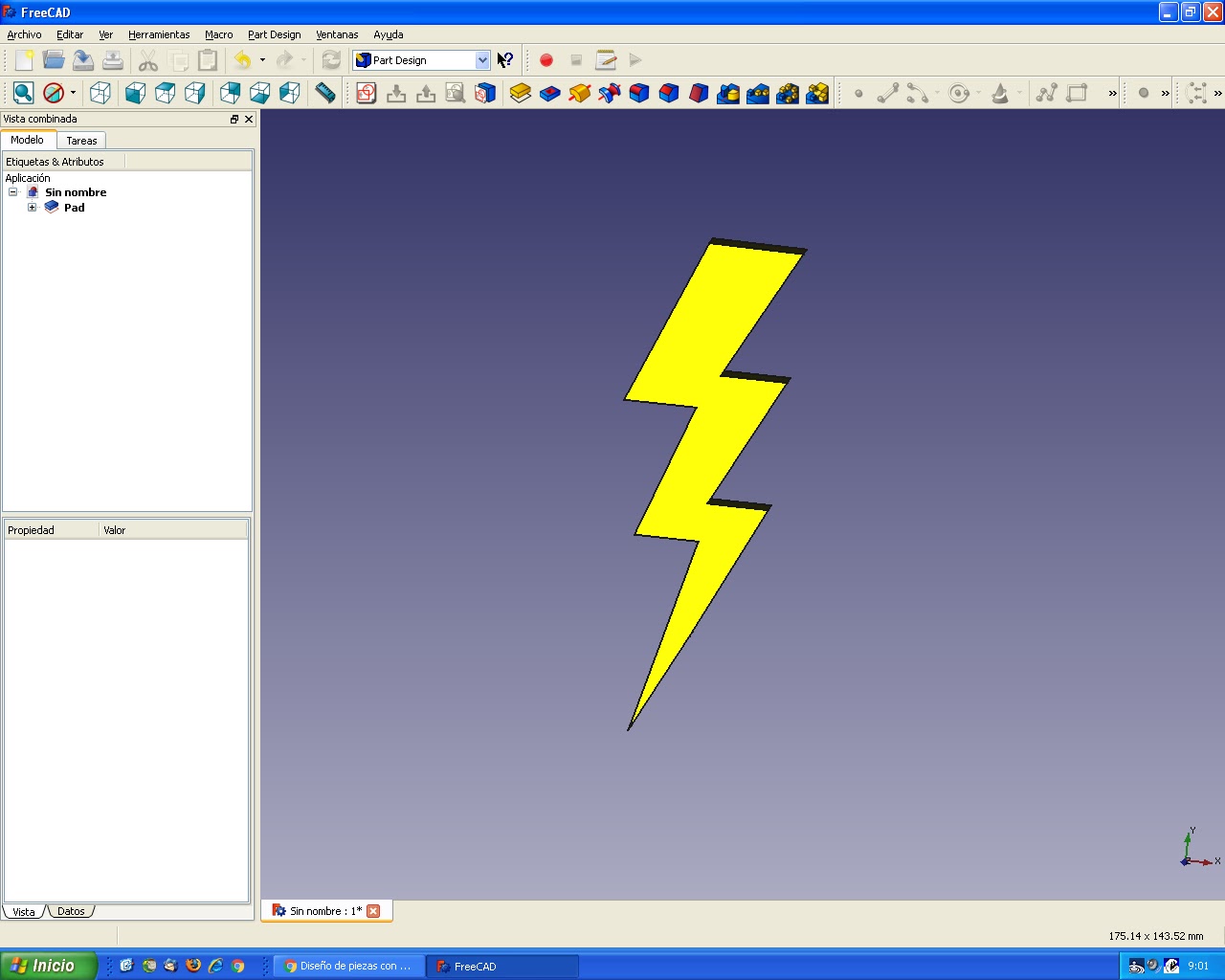The width and height of the screenshot is (1225, 980).
Task: Switch to Diseño de piezas taskbar window
Action: (350, 967)
